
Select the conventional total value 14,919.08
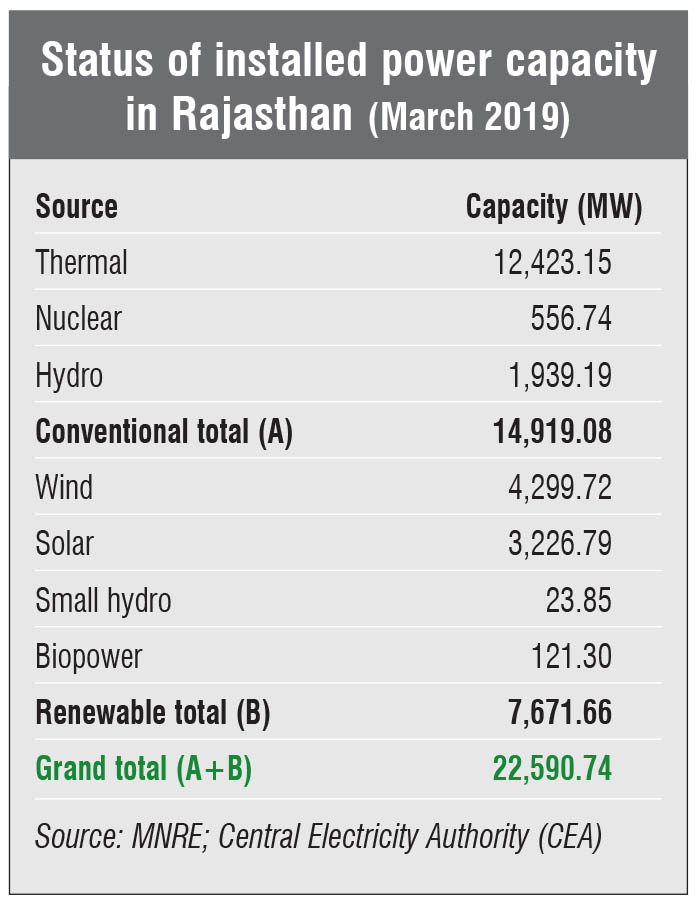click(x=552, y=432)
